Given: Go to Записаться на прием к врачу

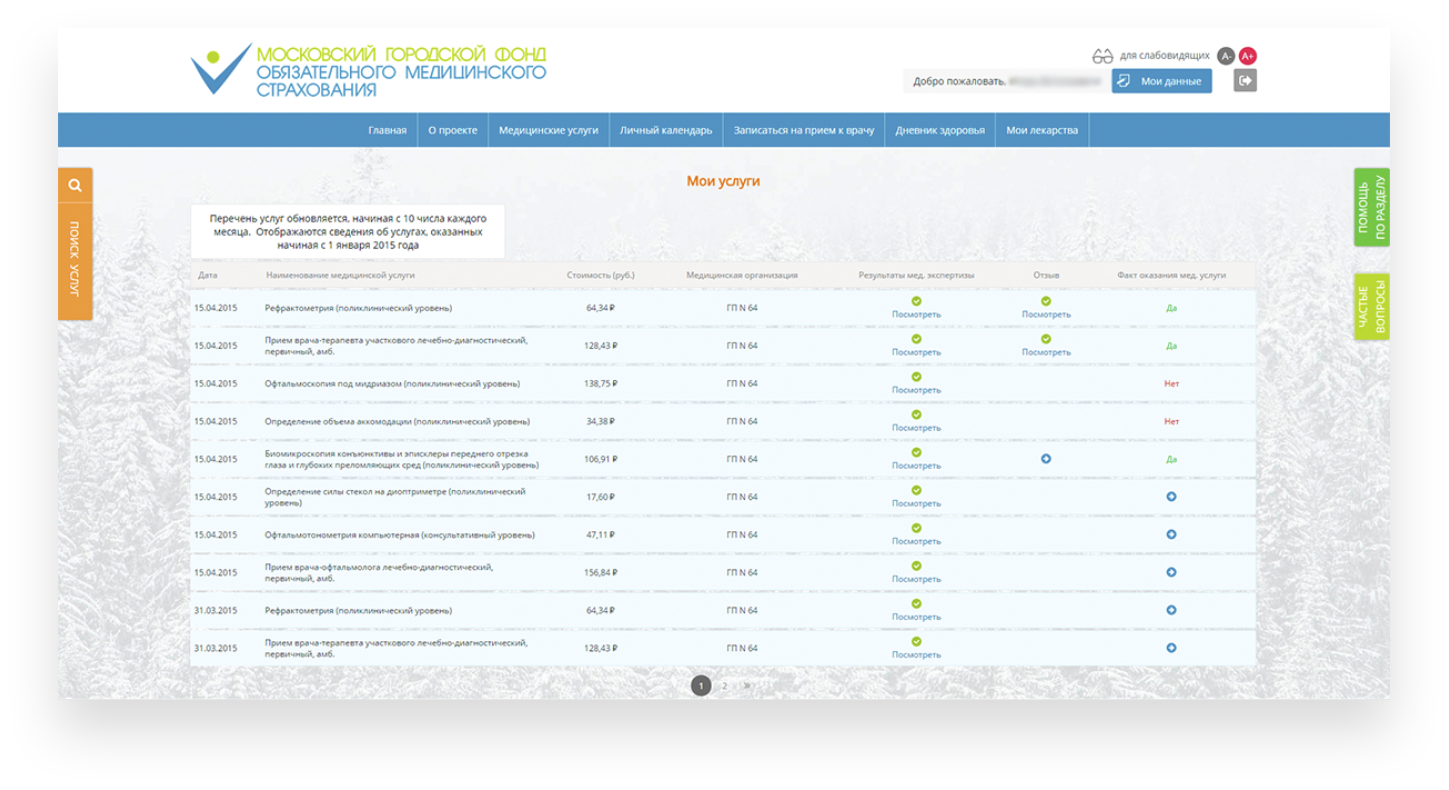Looking at the screenshot, I should 803,130.
